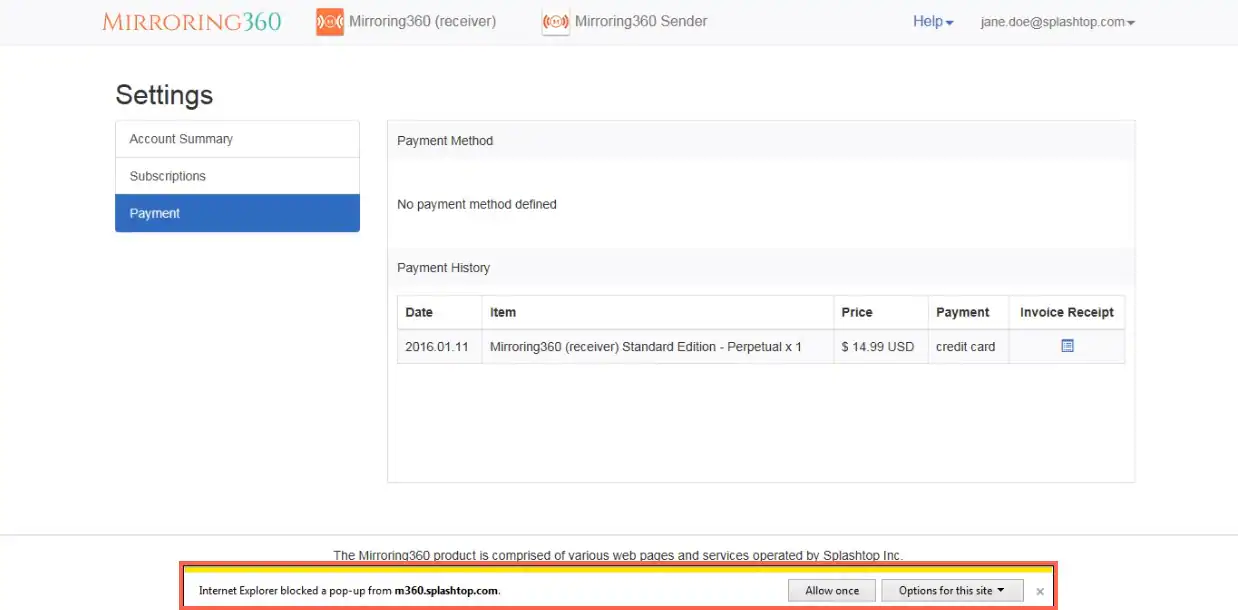The height and width of the screenshot is (610, 1238).
Task: Click the Invoice Receipt column header
Action: point(1067,312)
